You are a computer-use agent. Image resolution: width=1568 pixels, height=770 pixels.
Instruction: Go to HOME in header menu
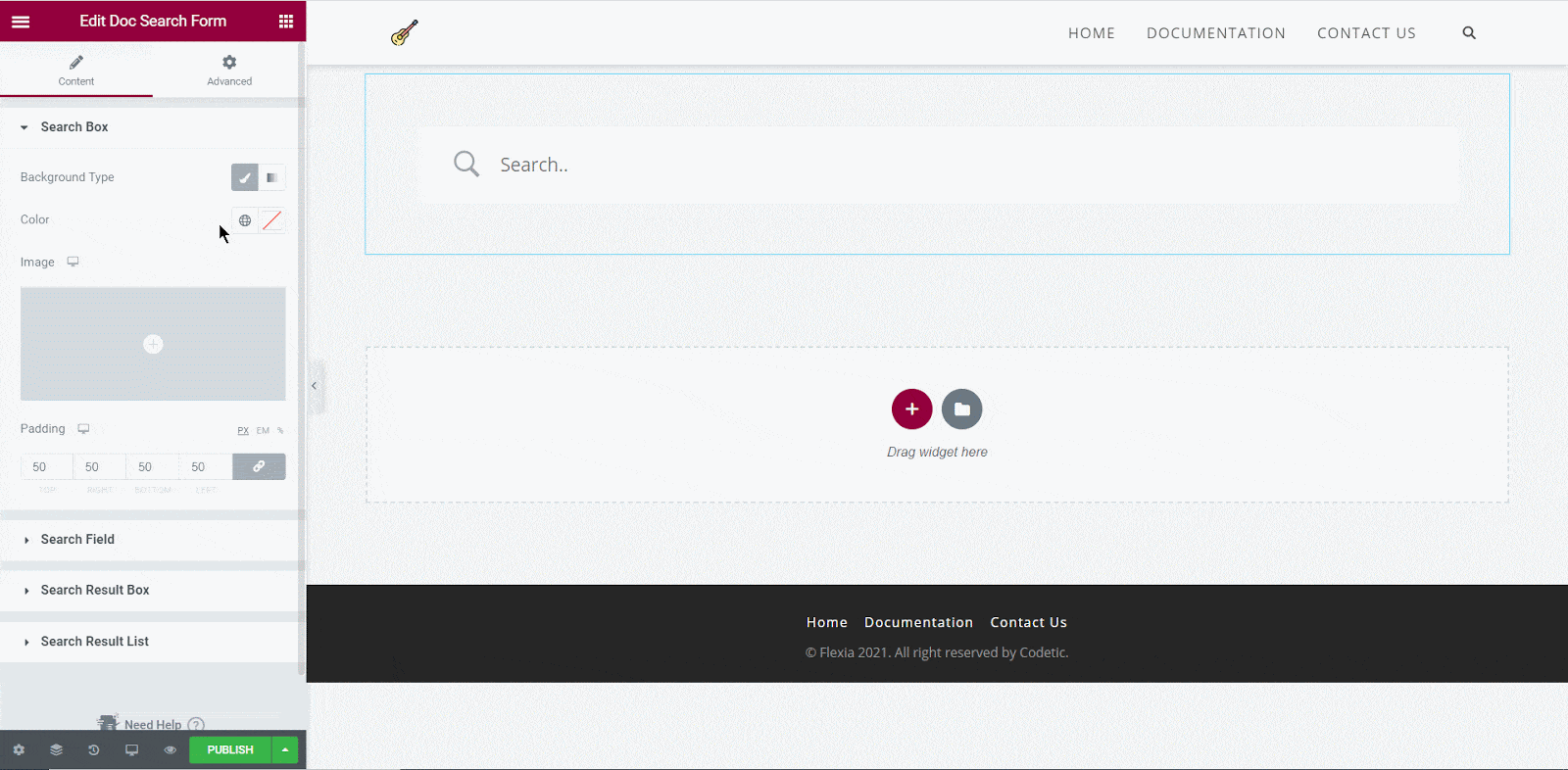(1092, 33)
